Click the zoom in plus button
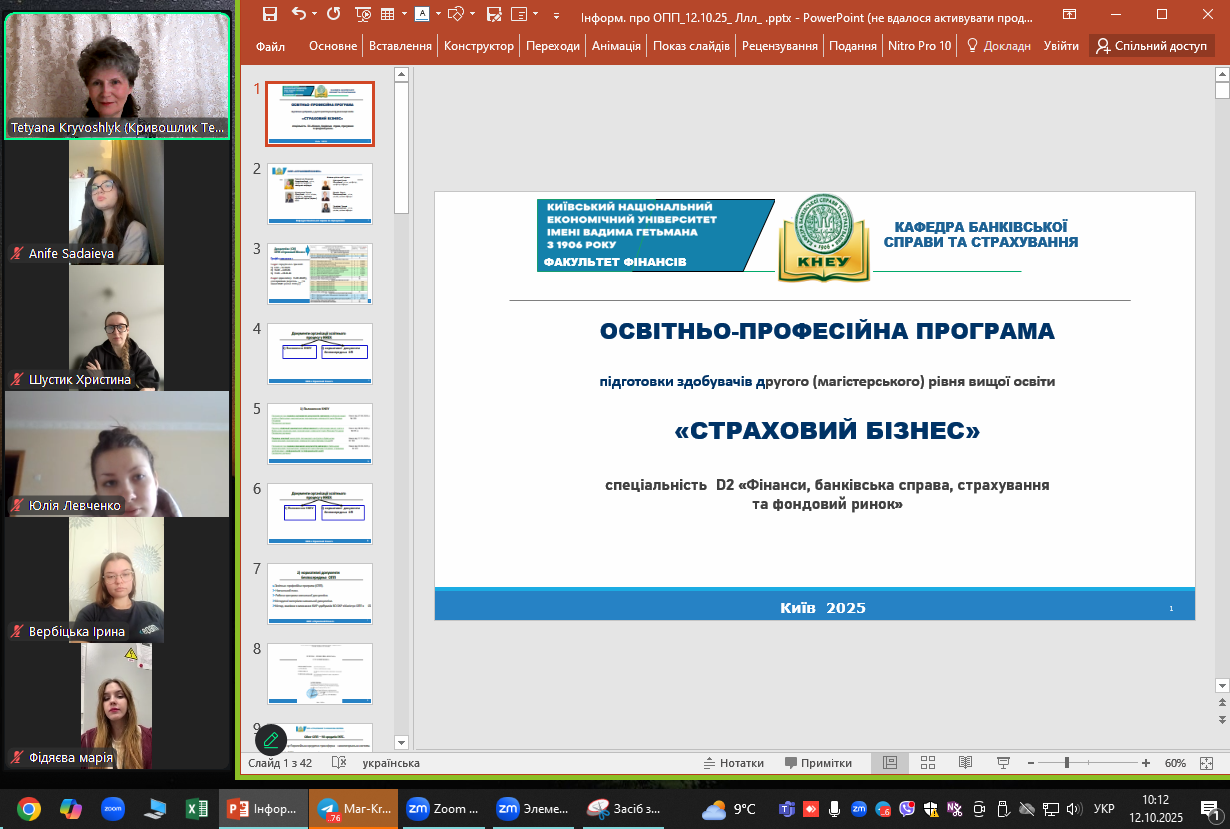Viewport: 1230px width, 829px height. [1146, 763]
